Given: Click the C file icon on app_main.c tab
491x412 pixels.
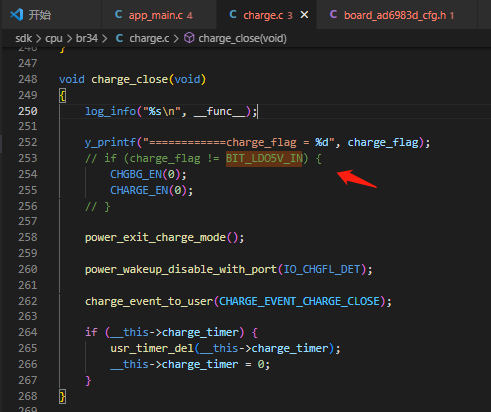Looking at the screenshot, I should tap(118, 15).
